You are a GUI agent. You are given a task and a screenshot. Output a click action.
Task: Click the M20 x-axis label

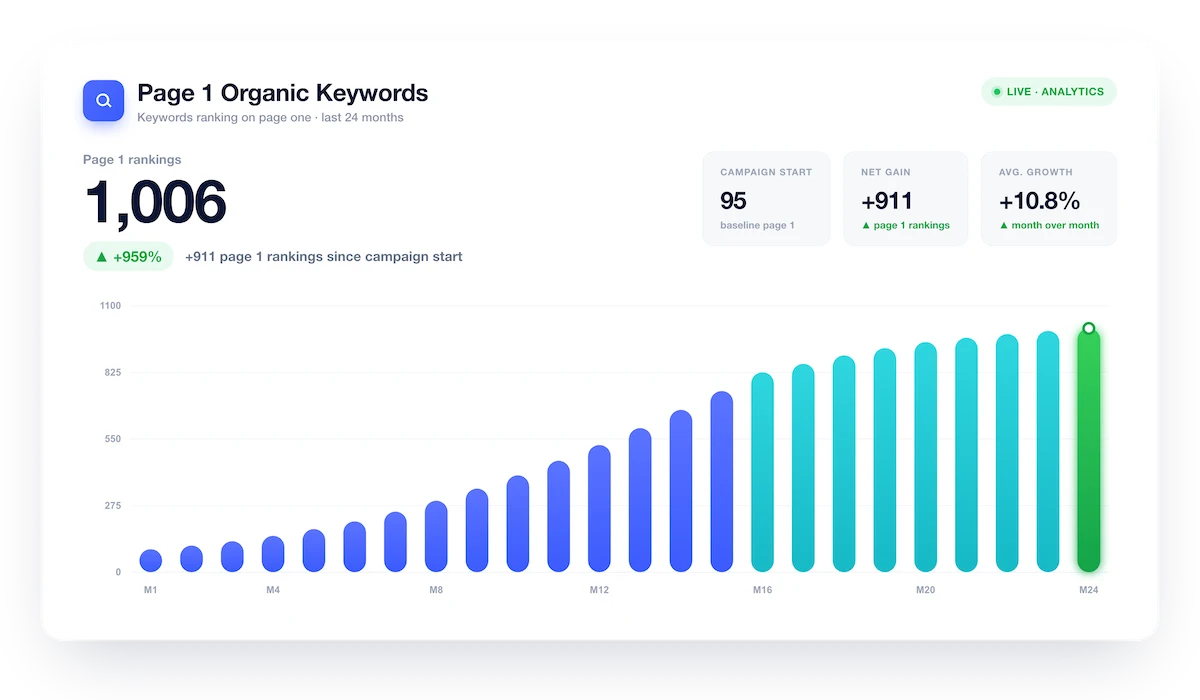(x=925, y=590)
